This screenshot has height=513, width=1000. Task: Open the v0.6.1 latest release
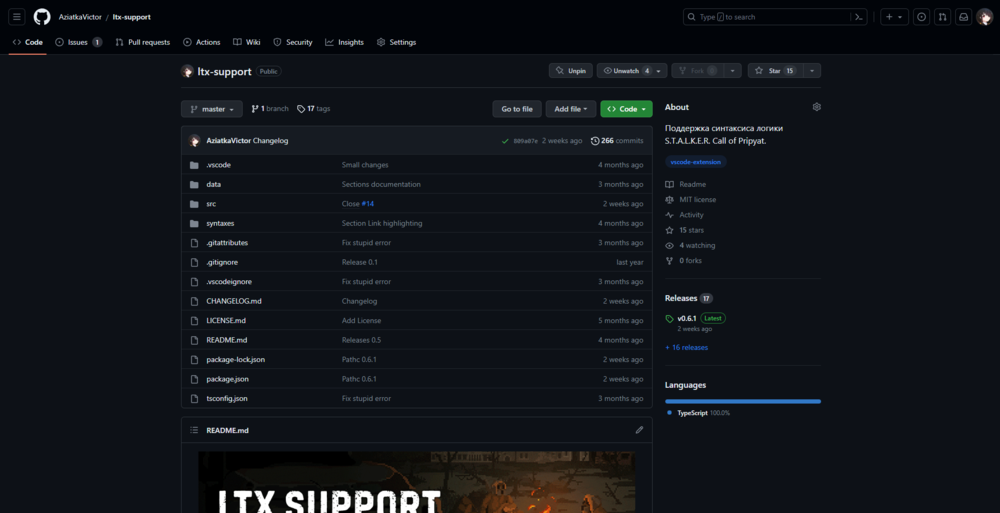coord(687,318)
